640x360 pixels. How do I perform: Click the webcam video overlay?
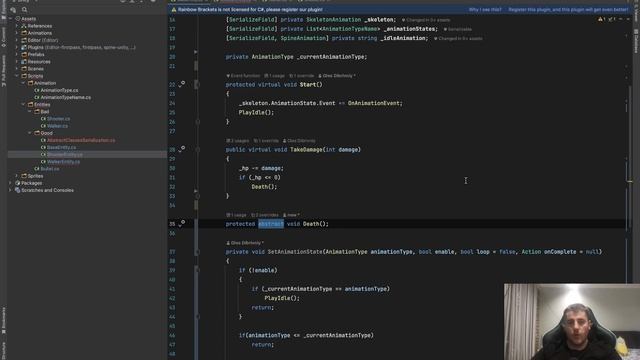click(572, 322)
